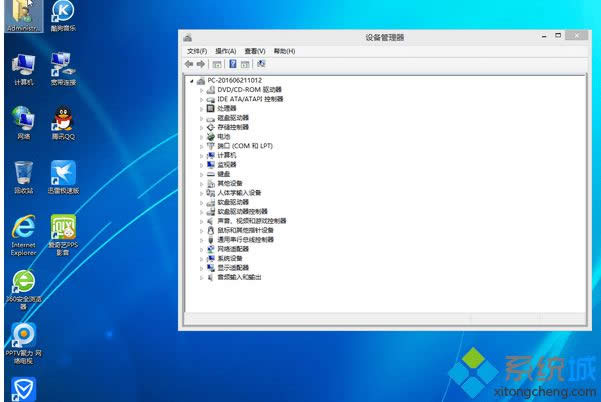Scan for hardware changes via toolbar icon
601x402 pixels.
[x=261, y=64]
